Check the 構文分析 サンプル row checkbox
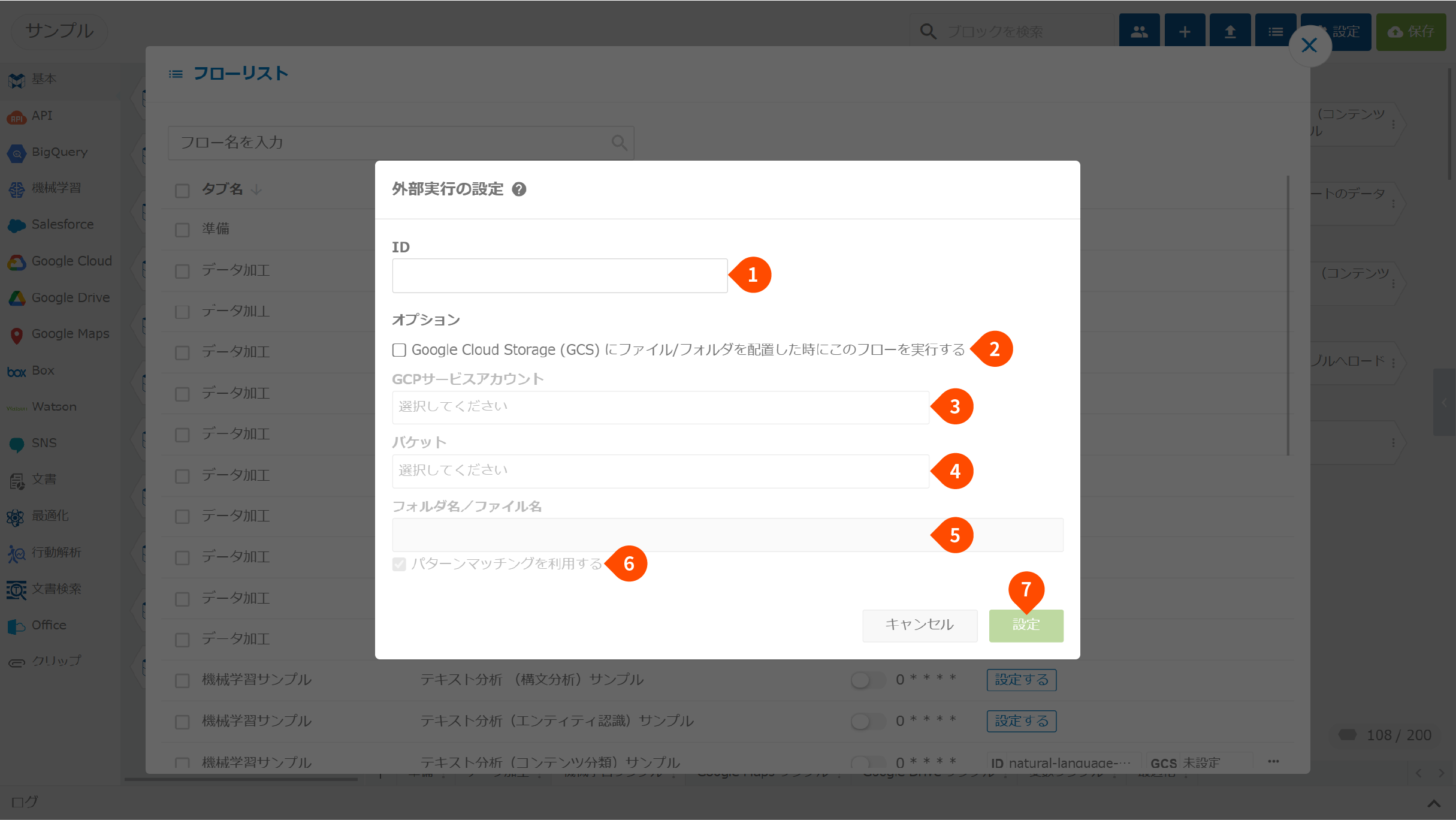Viewport: 1456px width, 820px height. 182,680
